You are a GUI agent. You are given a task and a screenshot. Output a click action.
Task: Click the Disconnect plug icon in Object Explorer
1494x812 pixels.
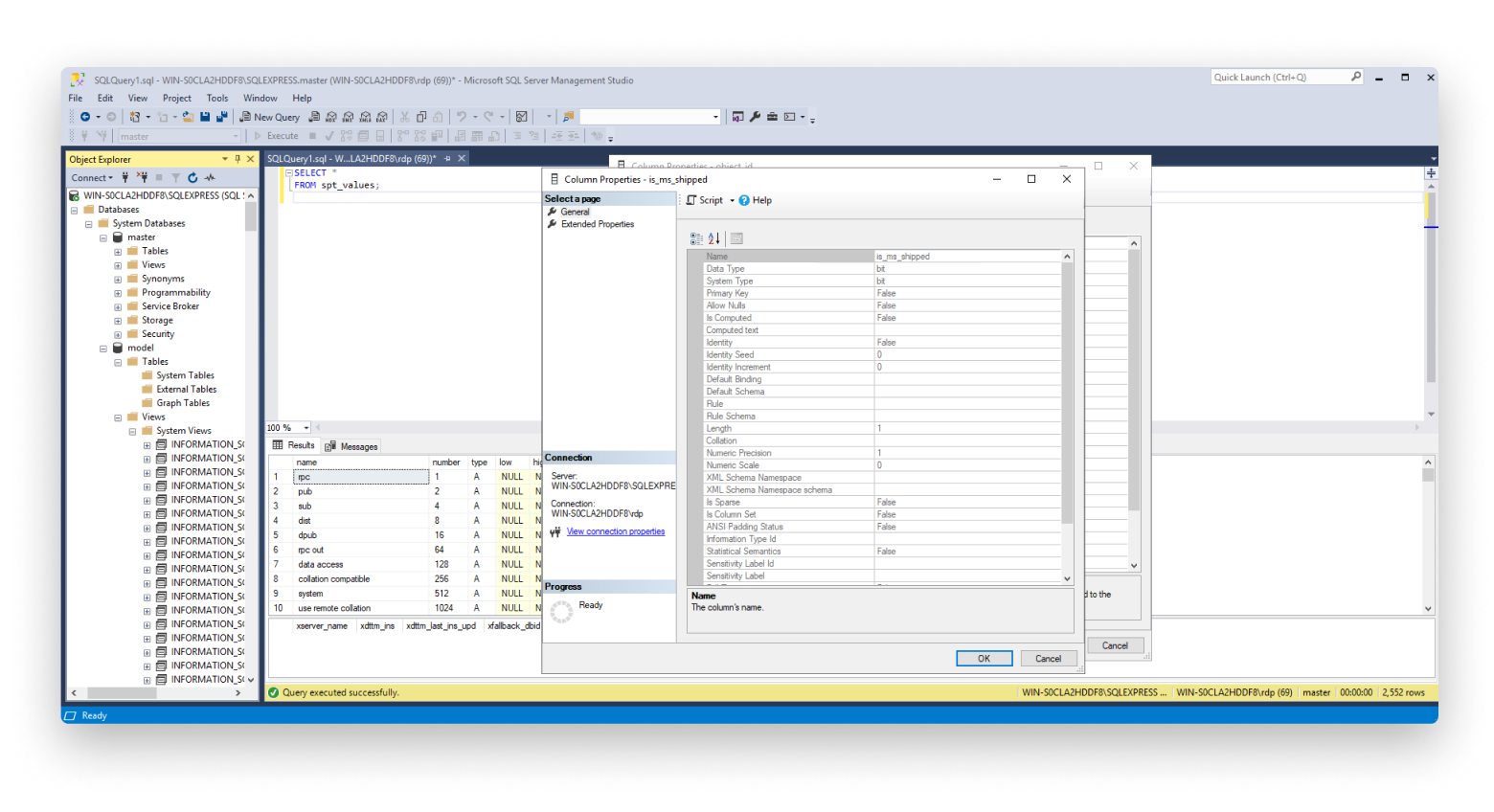[142, 177]
